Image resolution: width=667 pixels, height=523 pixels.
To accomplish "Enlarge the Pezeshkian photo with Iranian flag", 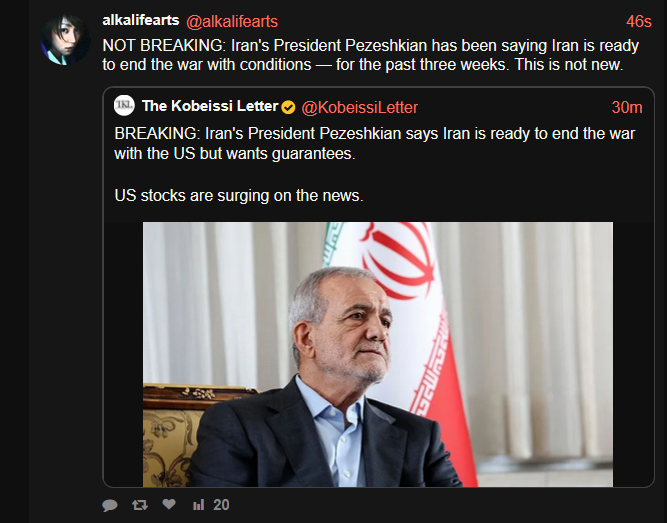I will click(378, 354).
